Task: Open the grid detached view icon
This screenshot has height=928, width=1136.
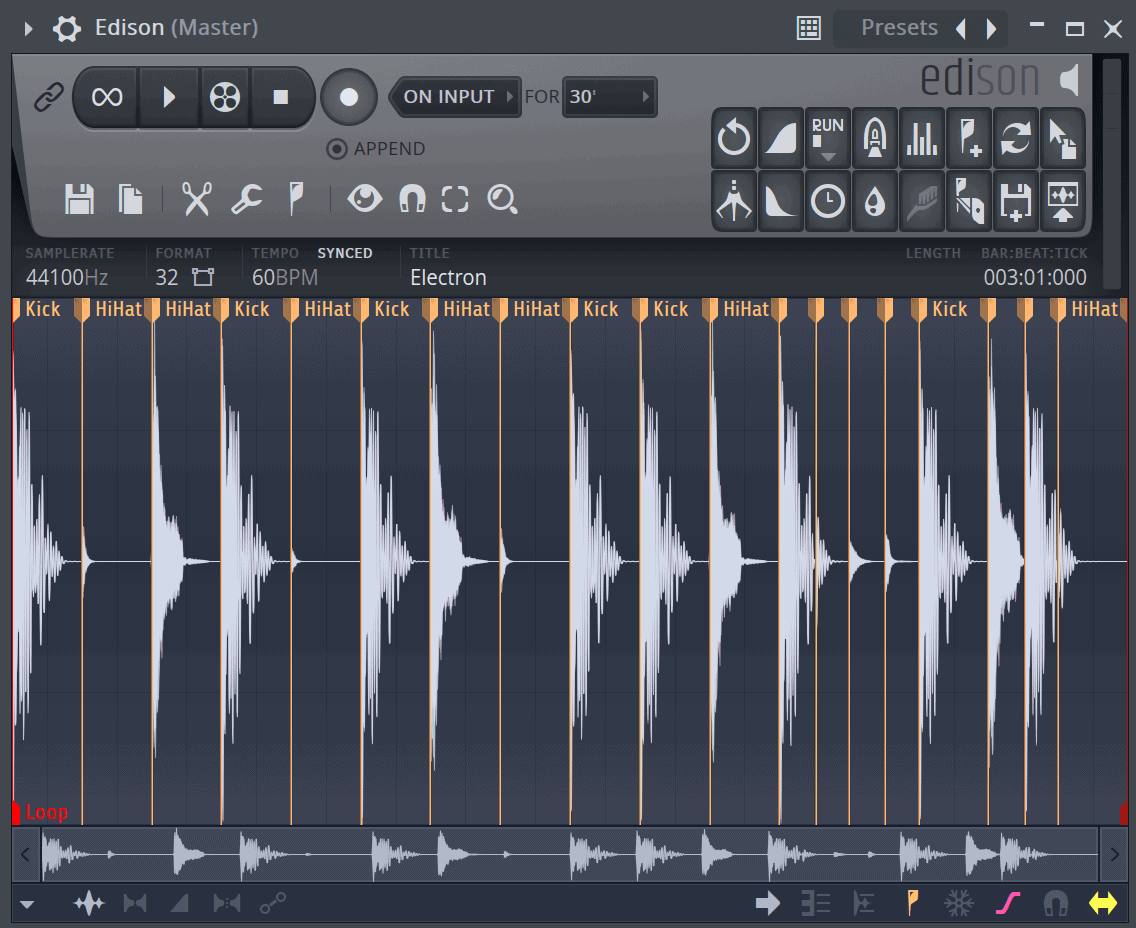Action: 809,28
